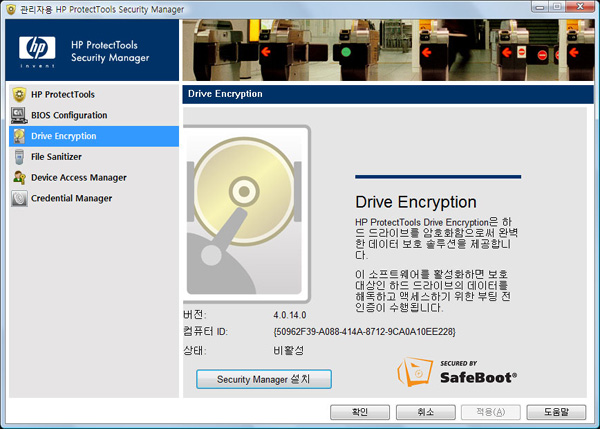Click the BIOS Configuration computer icon
The image size is (600, 429).
click(x=19, y=115)
